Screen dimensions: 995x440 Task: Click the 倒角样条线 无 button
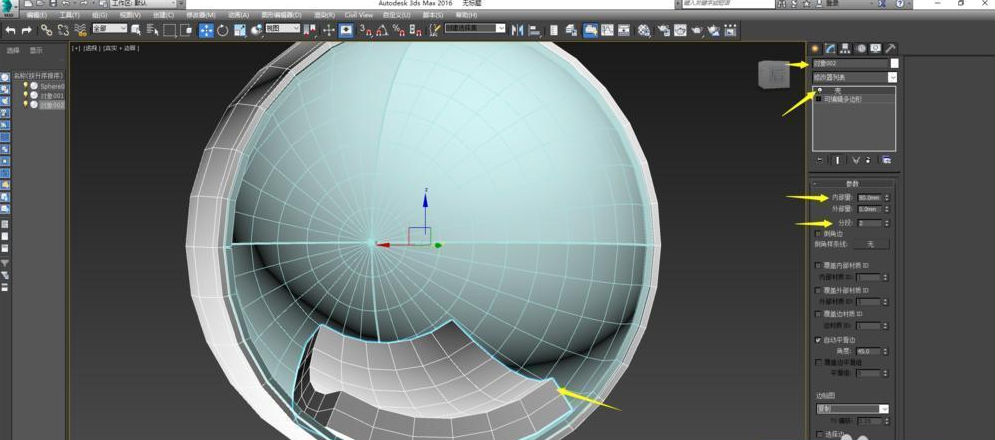tap(870, 244)
